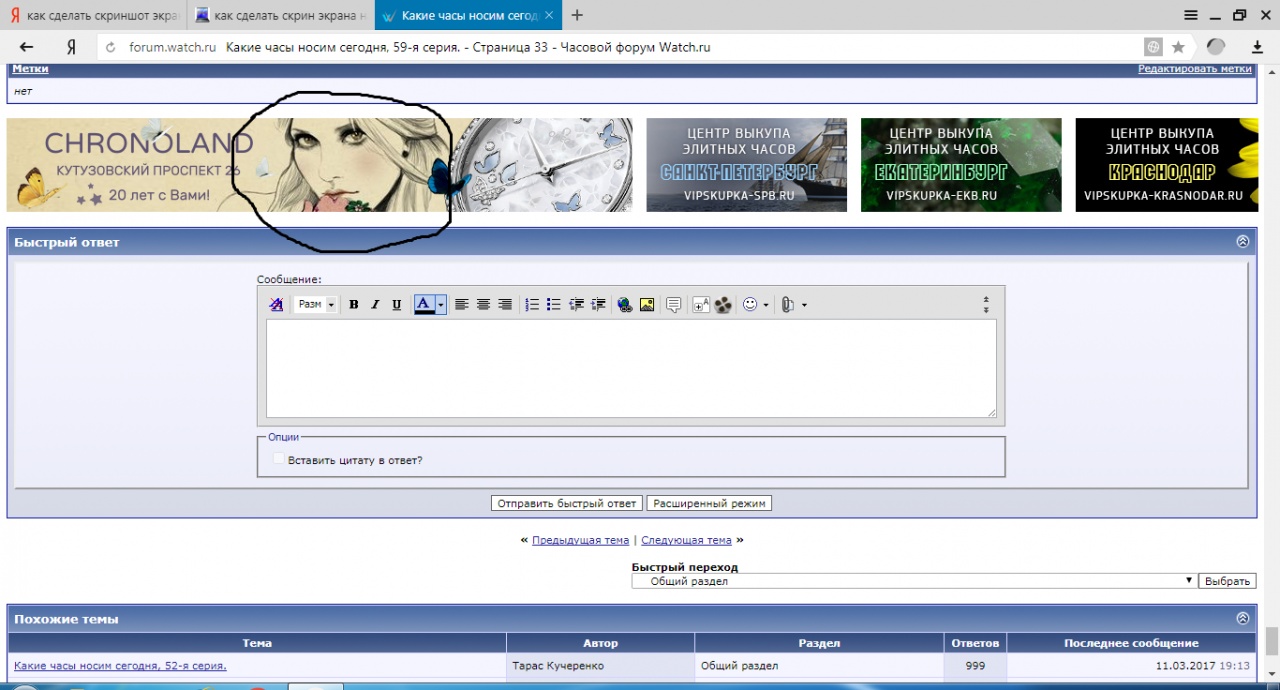Insert an image into the message
1280x690 pixels.
[x=647, y=305]
